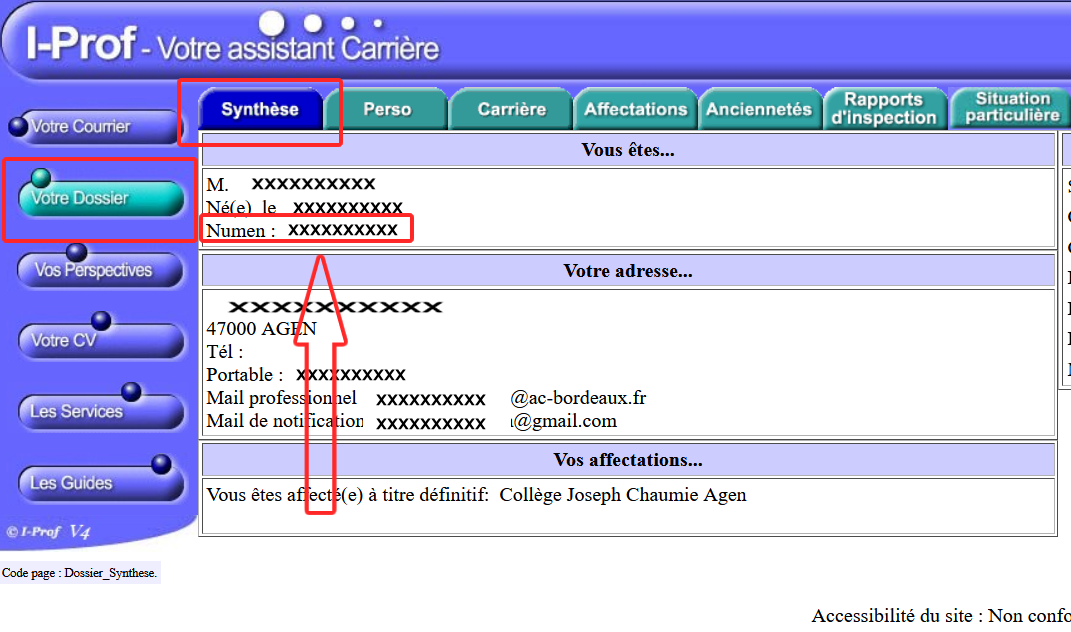Switch to the Synthèse tab
Screen dimensions: 1071x632
coord(260,109)
